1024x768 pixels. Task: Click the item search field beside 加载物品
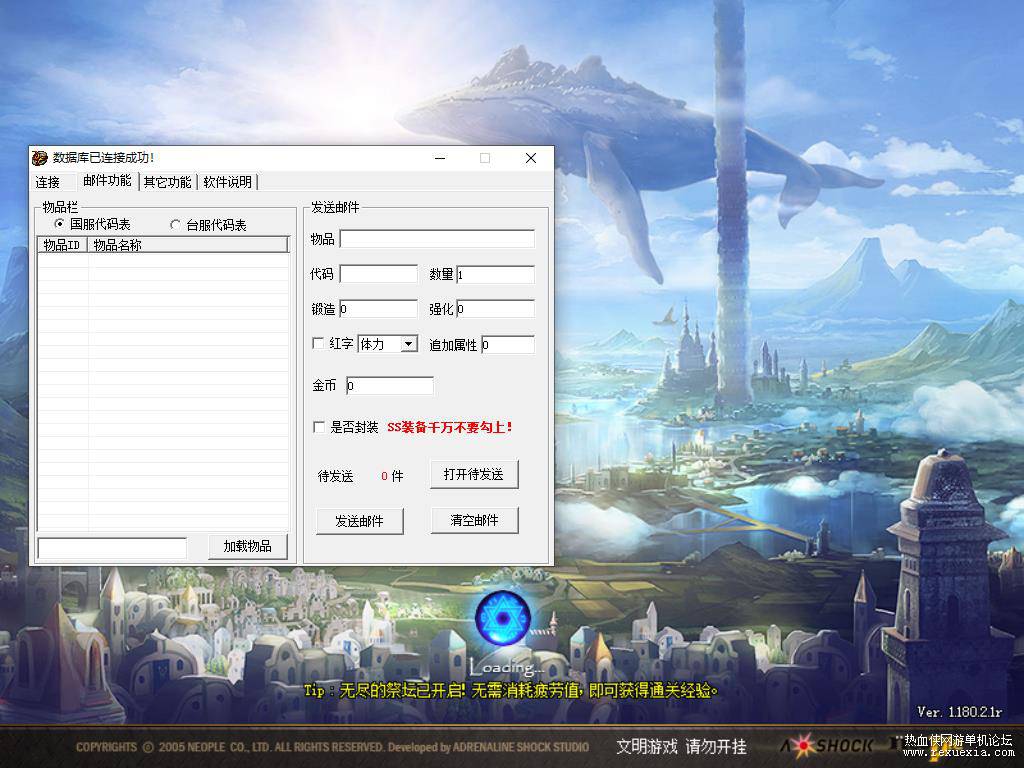[112, 548]
